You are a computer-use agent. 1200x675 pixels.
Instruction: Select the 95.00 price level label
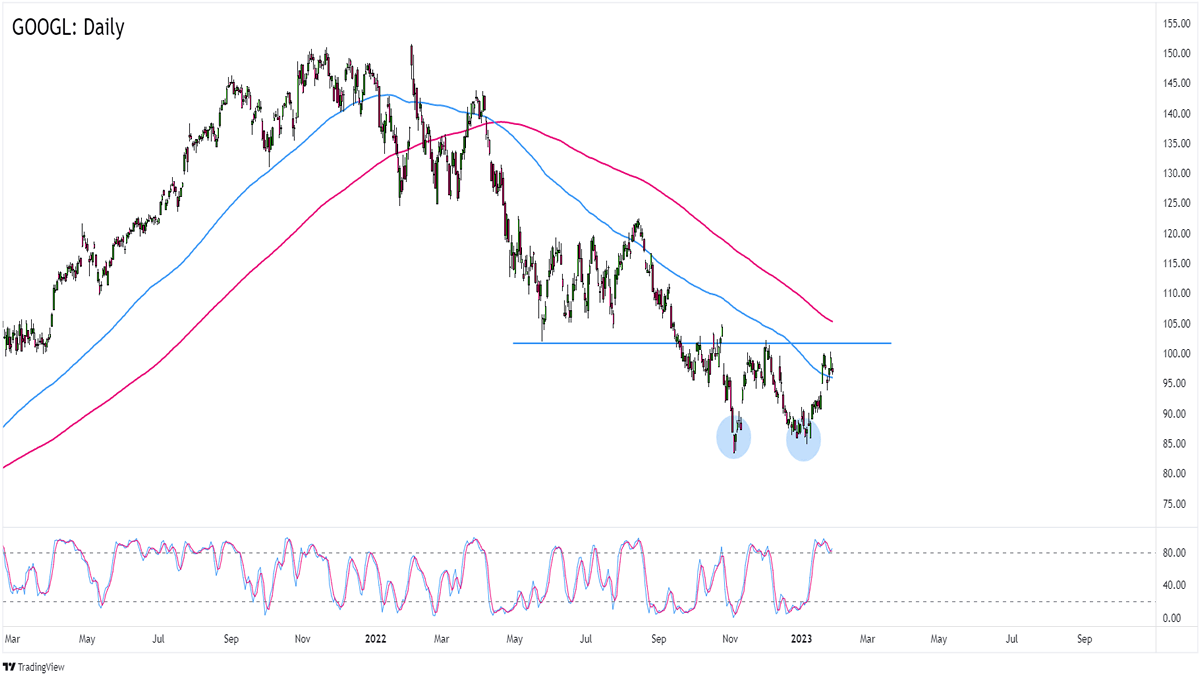[1173, 383]
